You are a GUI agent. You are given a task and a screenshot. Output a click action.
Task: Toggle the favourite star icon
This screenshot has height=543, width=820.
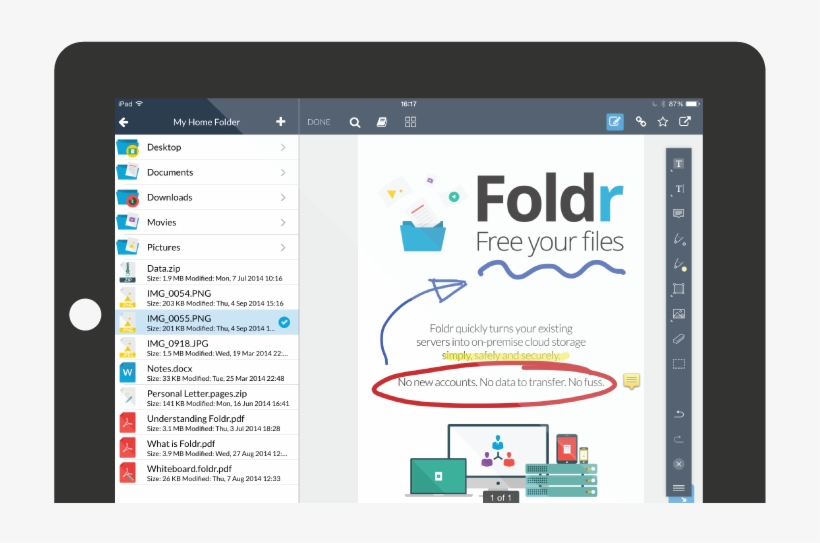662,122
